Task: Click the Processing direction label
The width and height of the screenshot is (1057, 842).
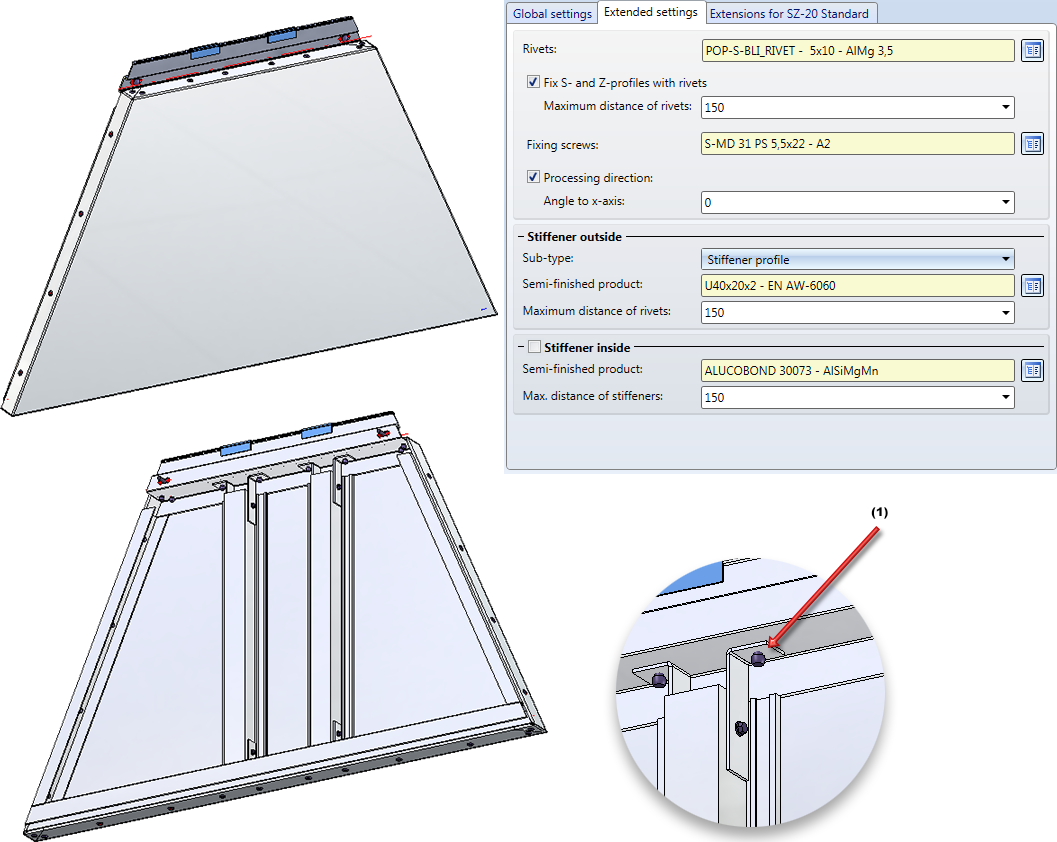Action: point(598,178)
